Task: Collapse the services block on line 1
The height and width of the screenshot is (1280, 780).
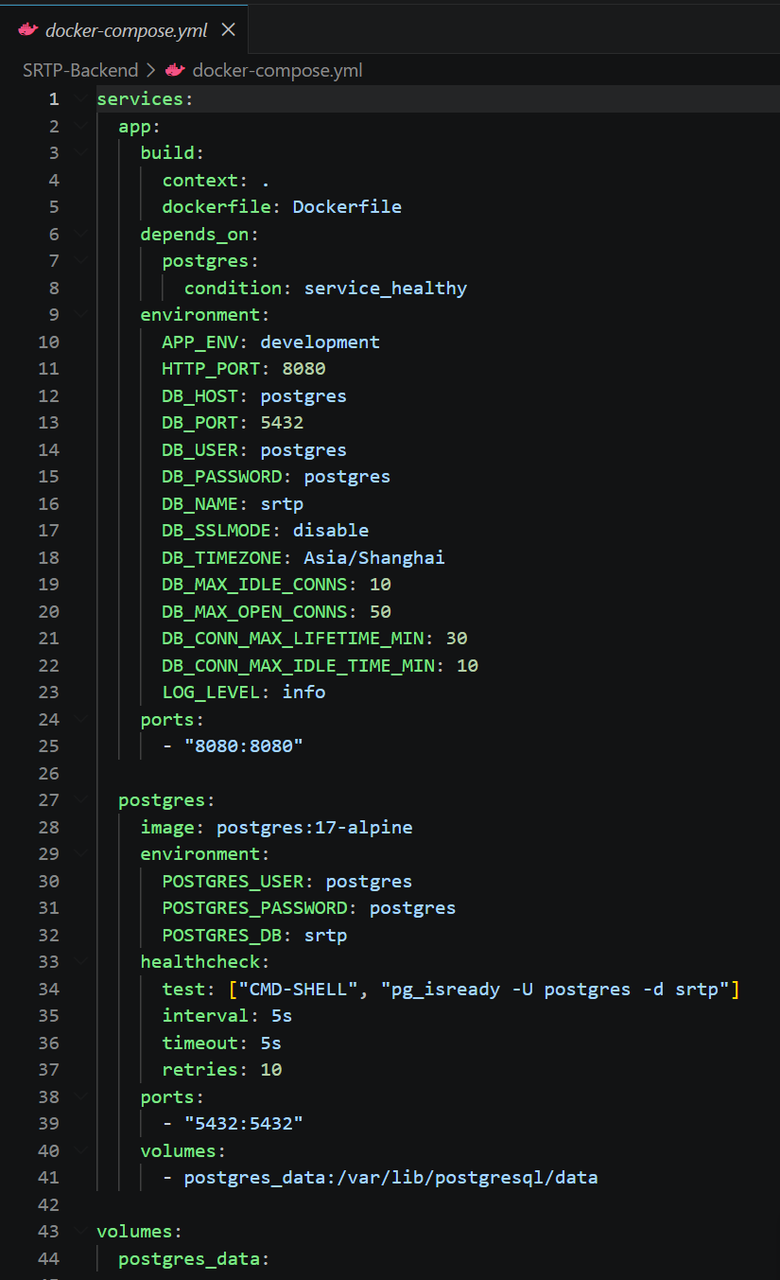Action: pyautogui.click(x=80, y=99)
